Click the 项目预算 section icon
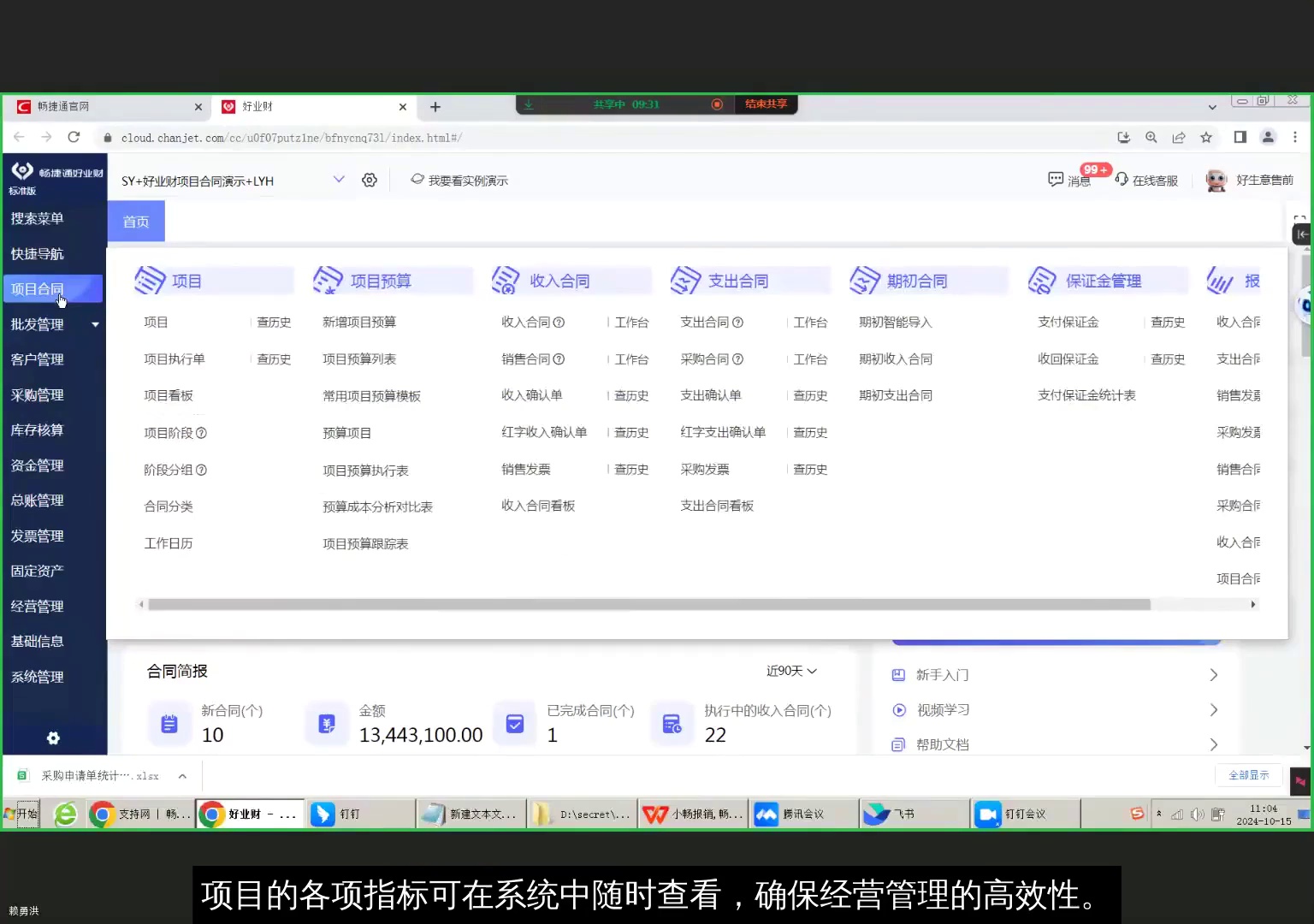This screenshot has width=1314, height=924. [x=328, y=280]
